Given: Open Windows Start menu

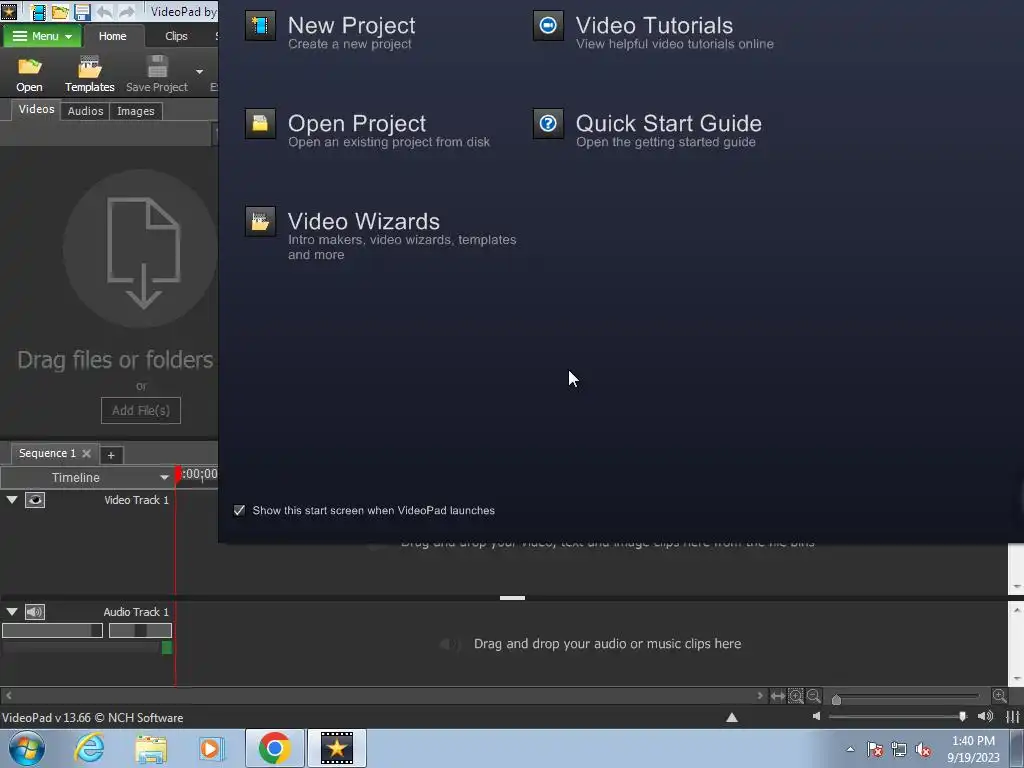Looking at the screenshot, I should [26, 748].
